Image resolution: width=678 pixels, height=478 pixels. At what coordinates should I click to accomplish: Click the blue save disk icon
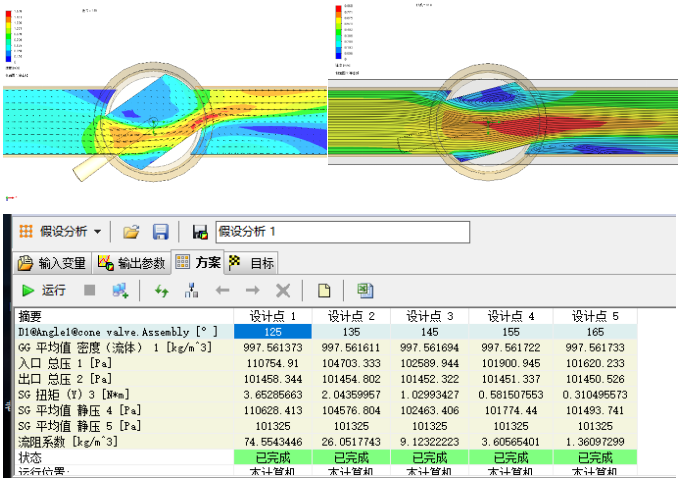coord(160,232)
